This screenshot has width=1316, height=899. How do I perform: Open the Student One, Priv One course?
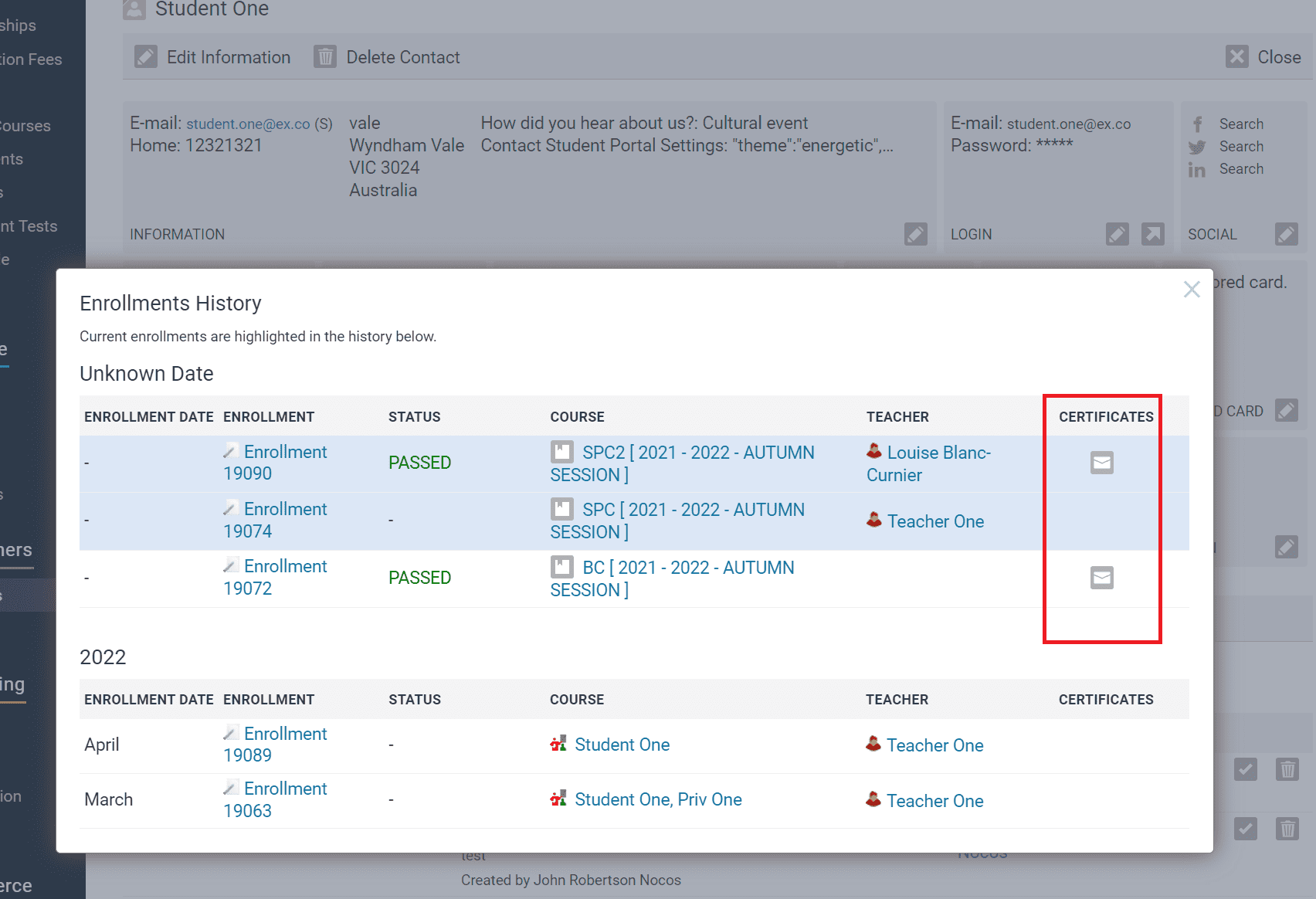657,799
